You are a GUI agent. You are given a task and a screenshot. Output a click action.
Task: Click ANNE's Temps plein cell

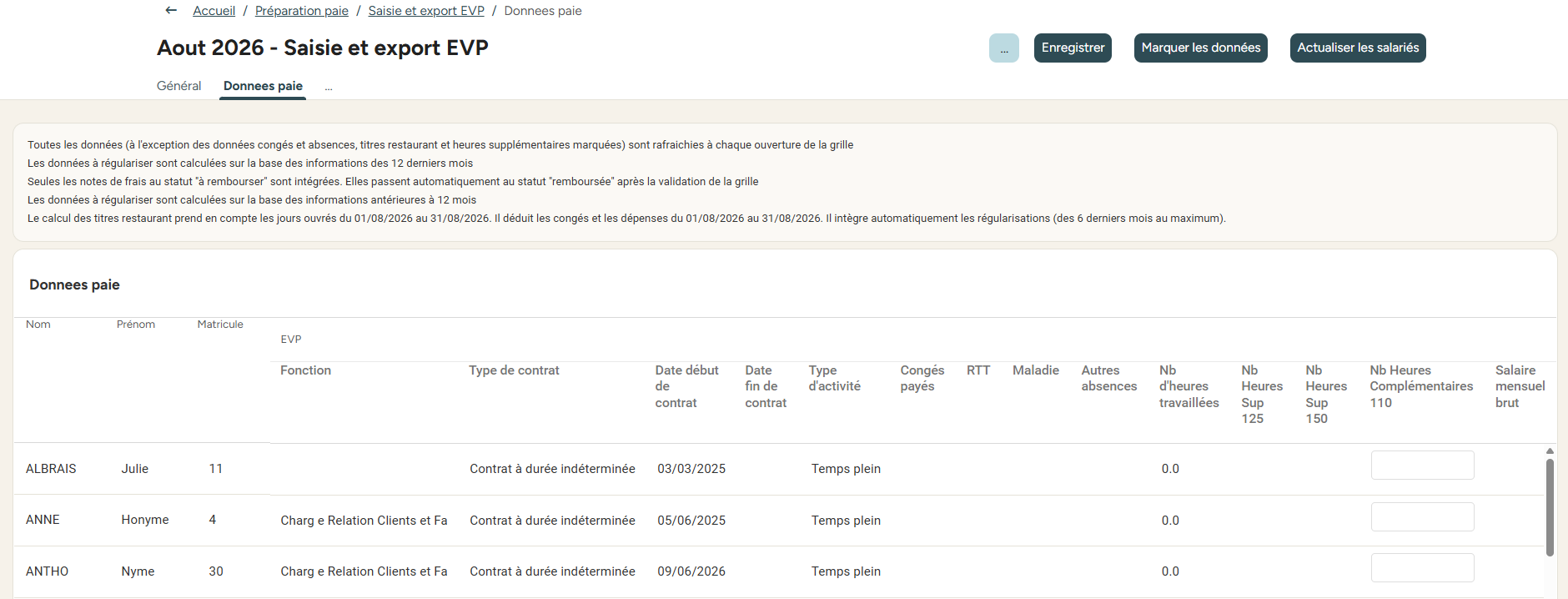point(846,521)
